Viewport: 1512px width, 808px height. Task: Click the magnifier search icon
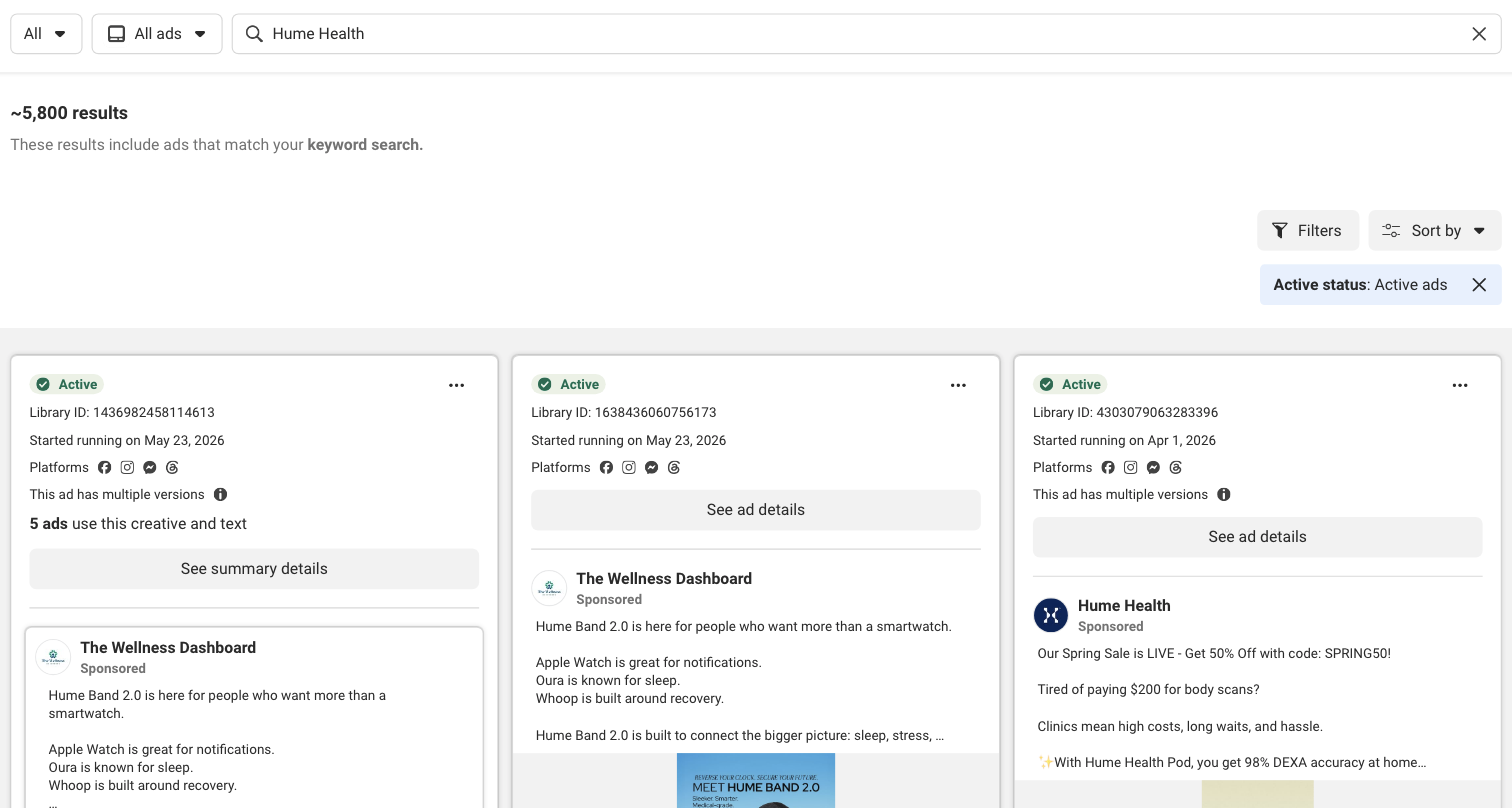point(254,34)
